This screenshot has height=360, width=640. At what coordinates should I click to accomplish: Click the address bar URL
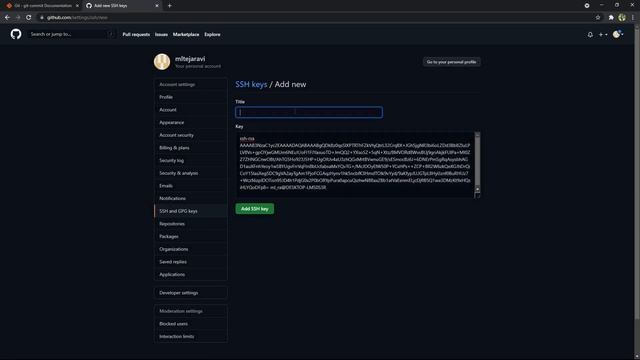pos(77,18)
